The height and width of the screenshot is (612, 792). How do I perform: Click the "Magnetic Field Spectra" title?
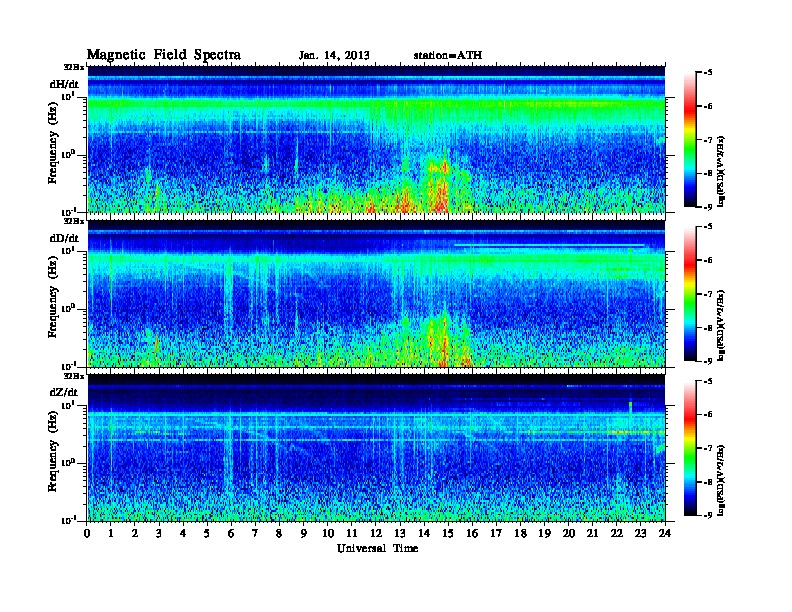(x=164, y=55)
